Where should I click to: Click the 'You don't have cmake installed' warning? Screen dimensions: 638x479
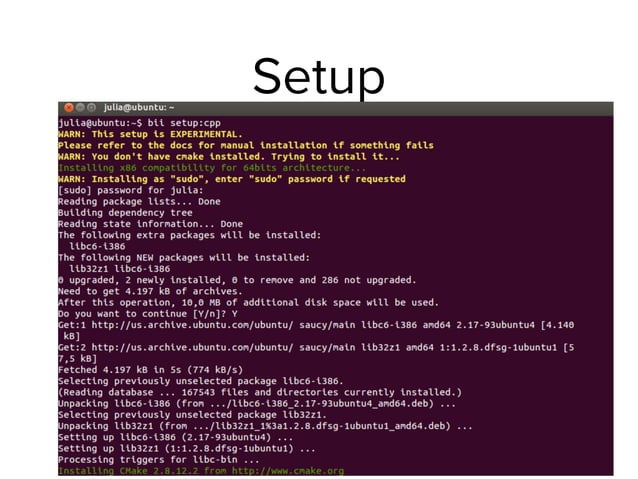(229, 157)
